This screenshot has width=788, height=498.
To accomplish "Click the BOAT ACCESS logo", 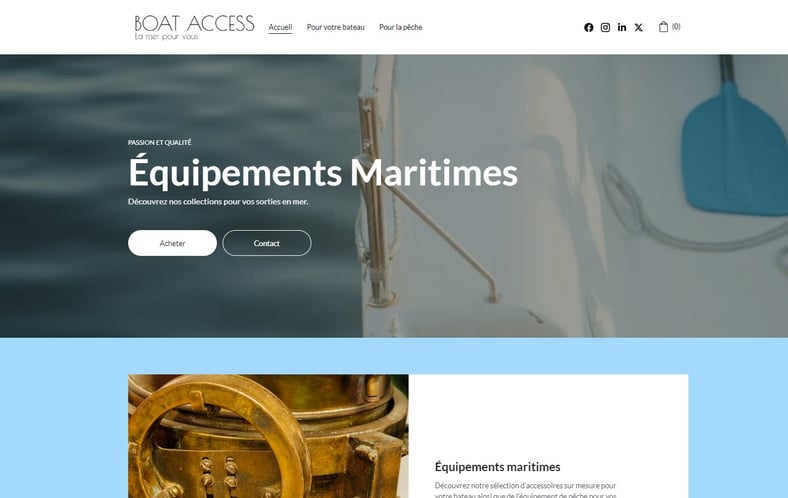I will pyautogui.click(x=194, y=24).
